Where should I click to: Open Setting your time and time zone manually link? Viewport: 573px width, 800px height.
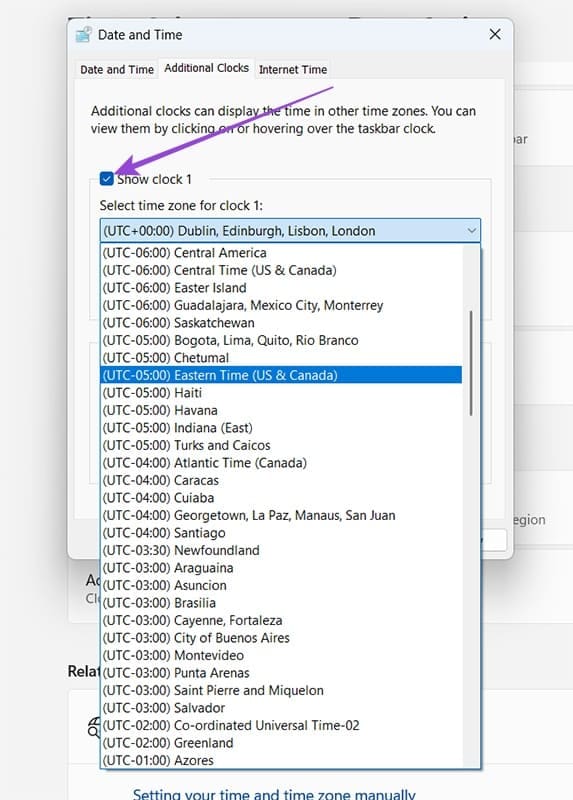274,794
